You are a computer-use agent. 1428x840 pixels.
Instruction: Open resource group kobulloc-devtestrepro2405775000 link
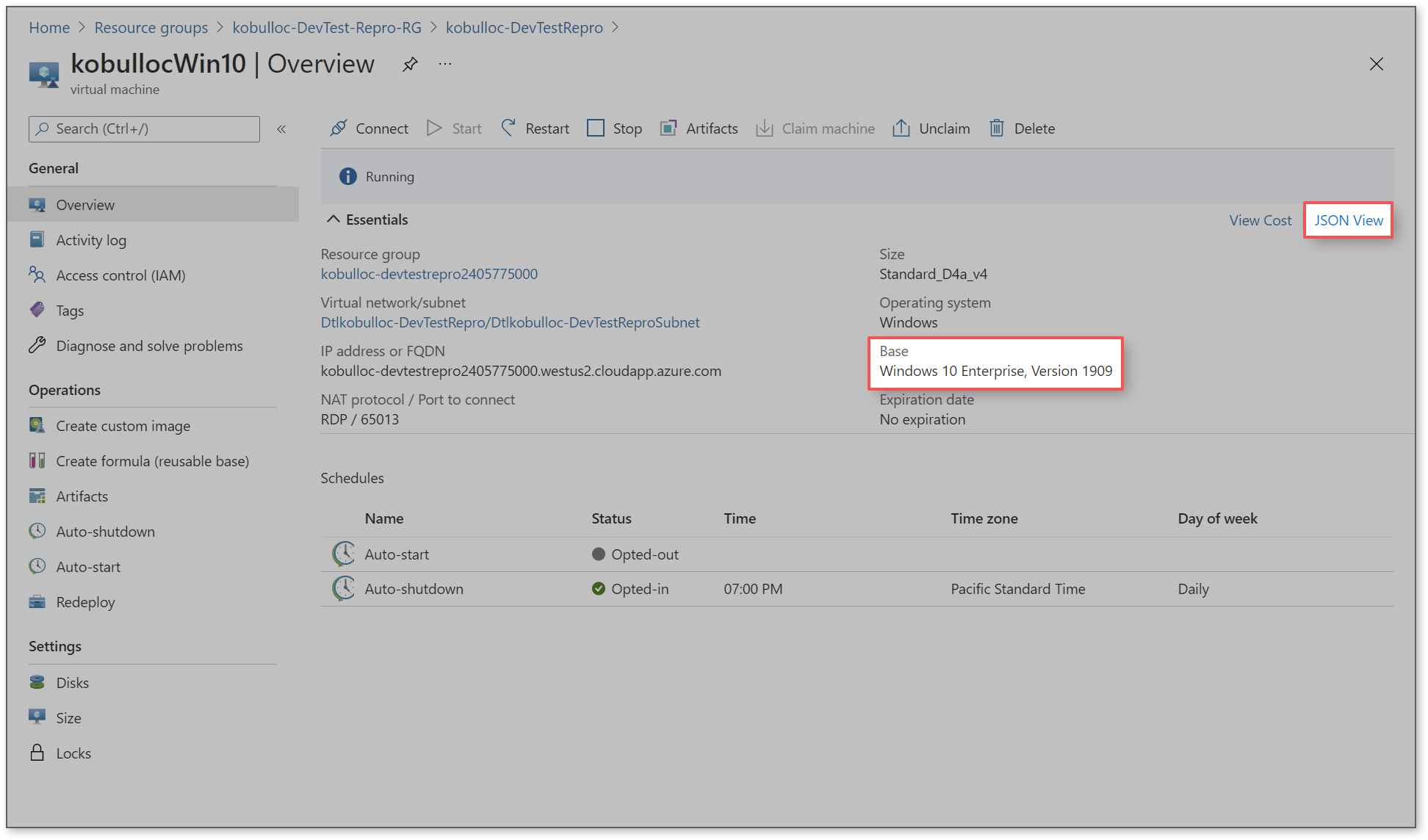click(429, 274)
